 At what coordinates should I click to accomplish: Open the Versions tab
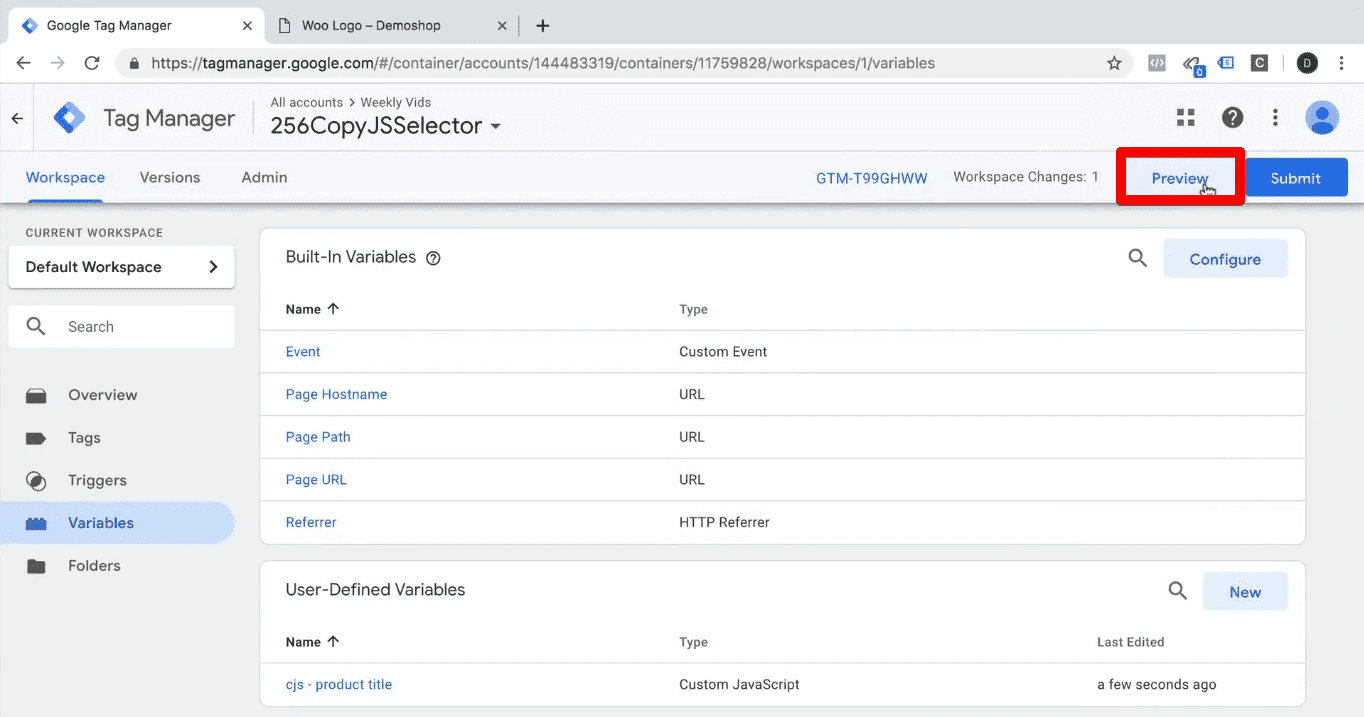click(x=169, y=177)
